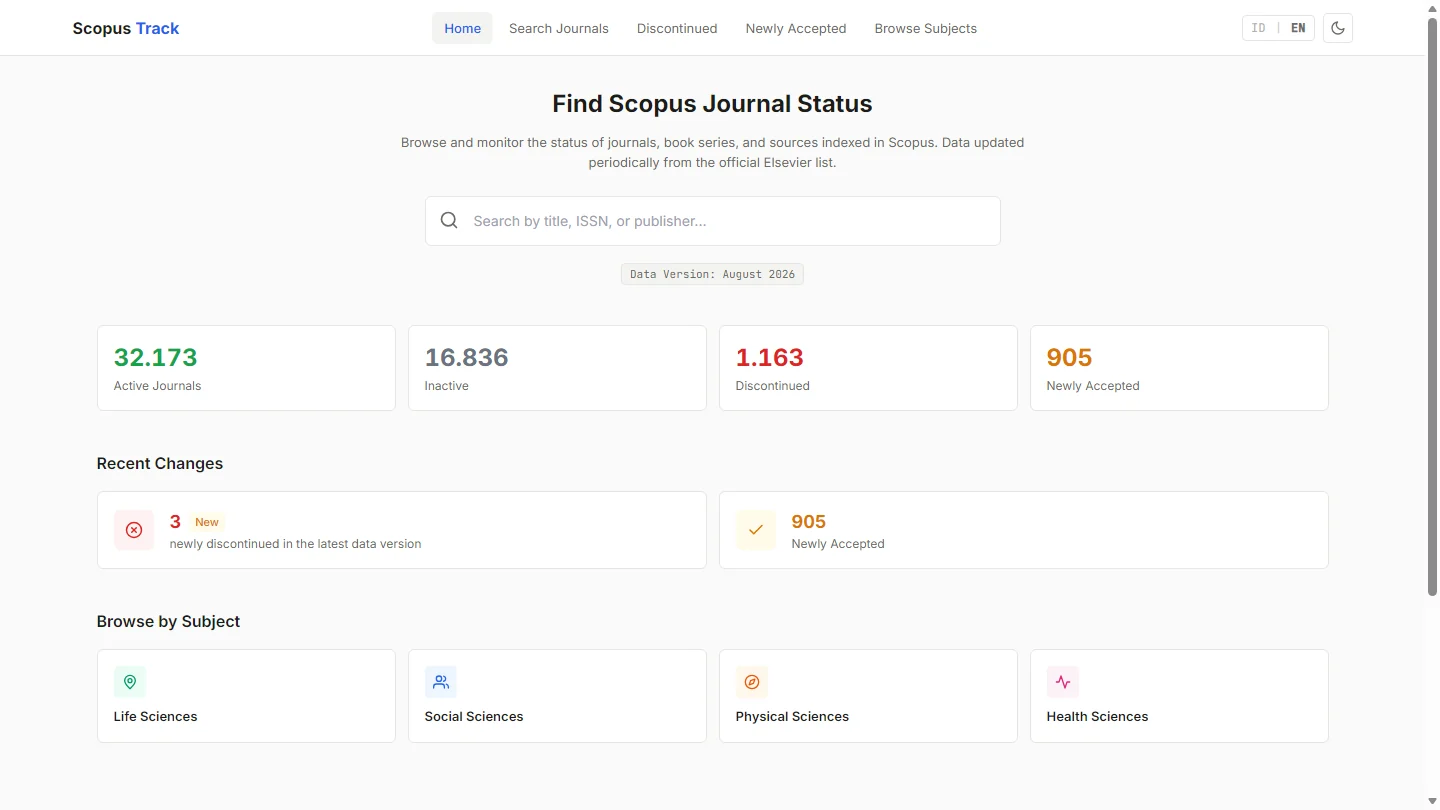Browse Physical Sciences subject
This screenshot has height=810, width=1440.
(x=868, y=696)
